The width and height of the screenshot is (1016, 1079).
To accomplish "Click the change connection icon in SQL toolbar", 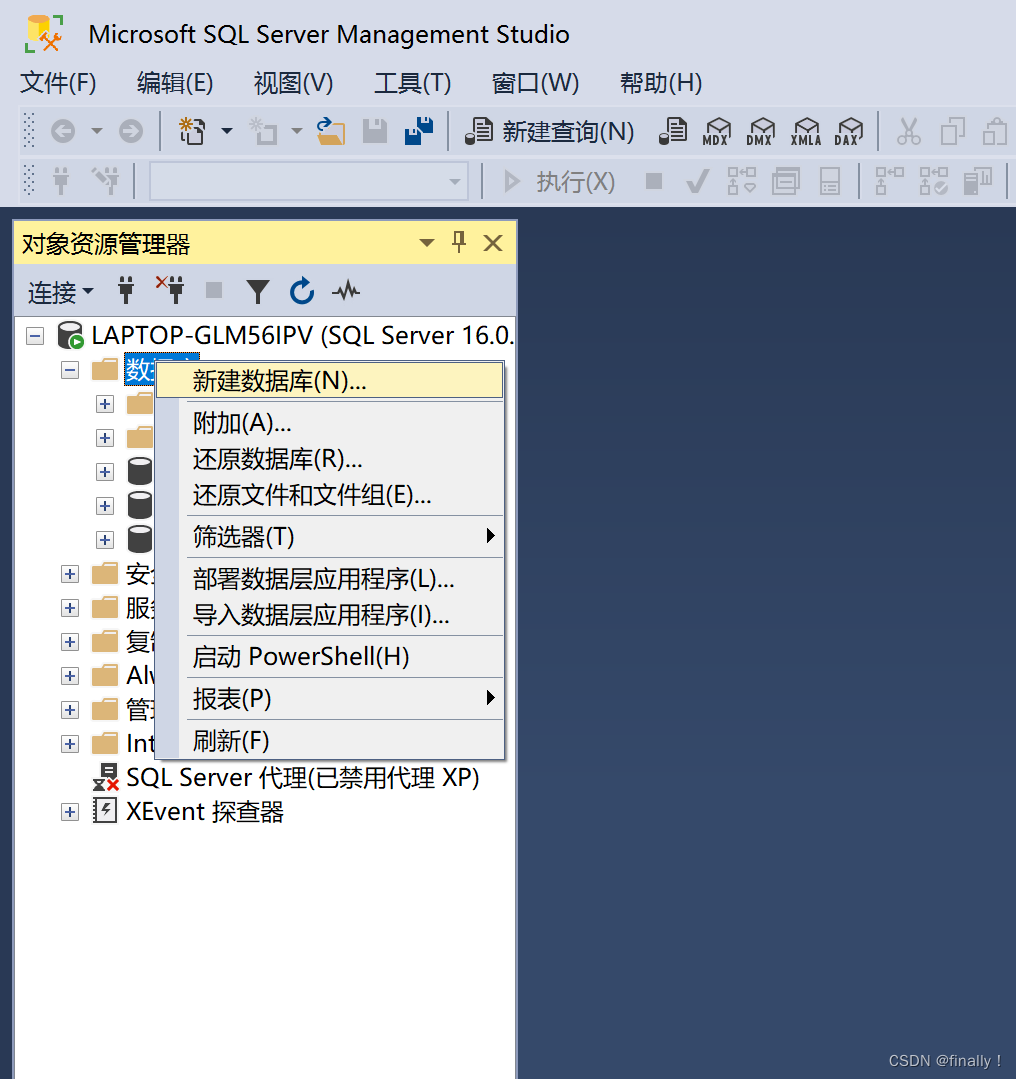I will pos(106,182).
